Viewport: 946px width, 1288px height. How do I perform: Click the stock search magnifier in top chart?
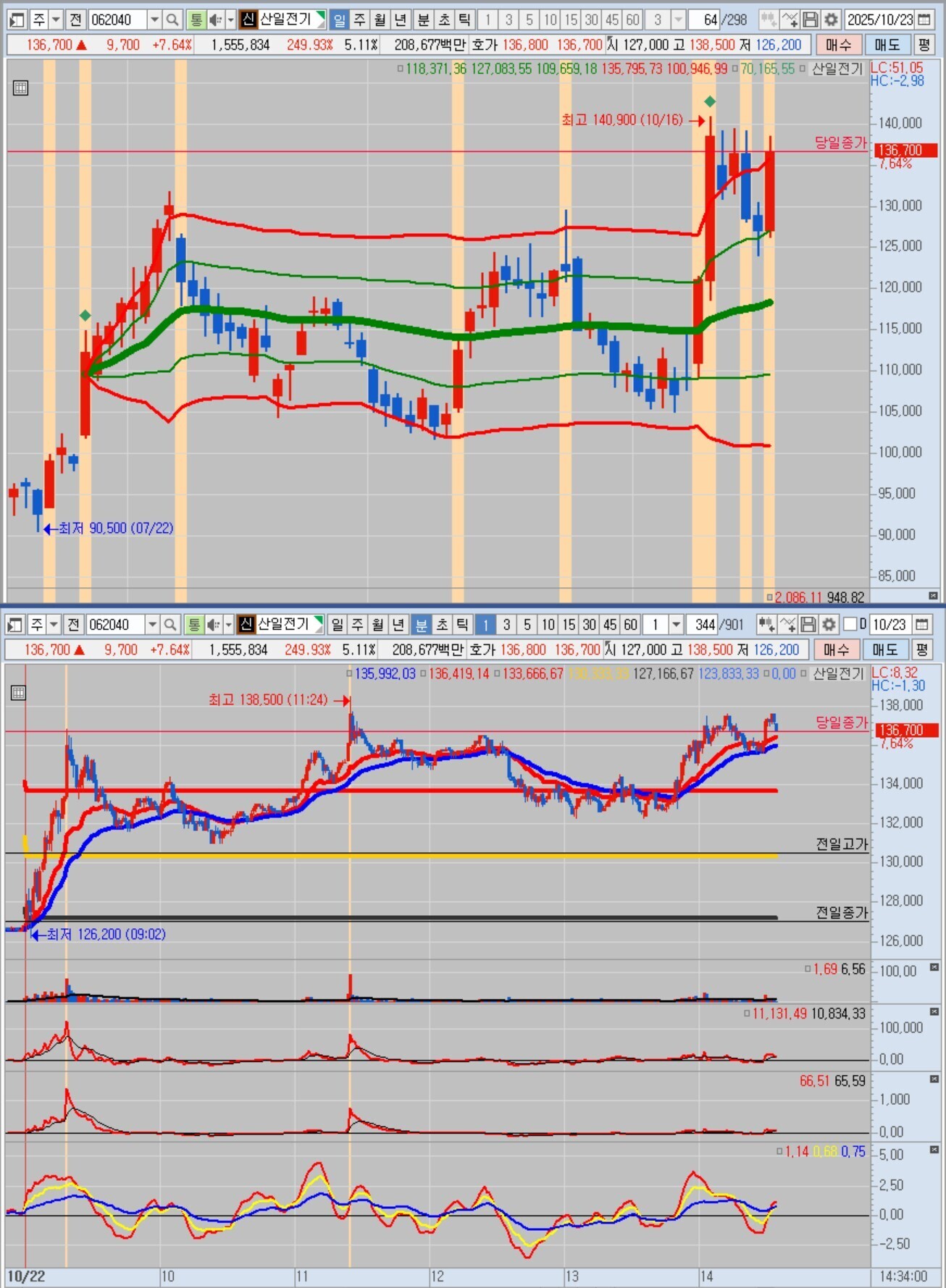pos(172,20)
